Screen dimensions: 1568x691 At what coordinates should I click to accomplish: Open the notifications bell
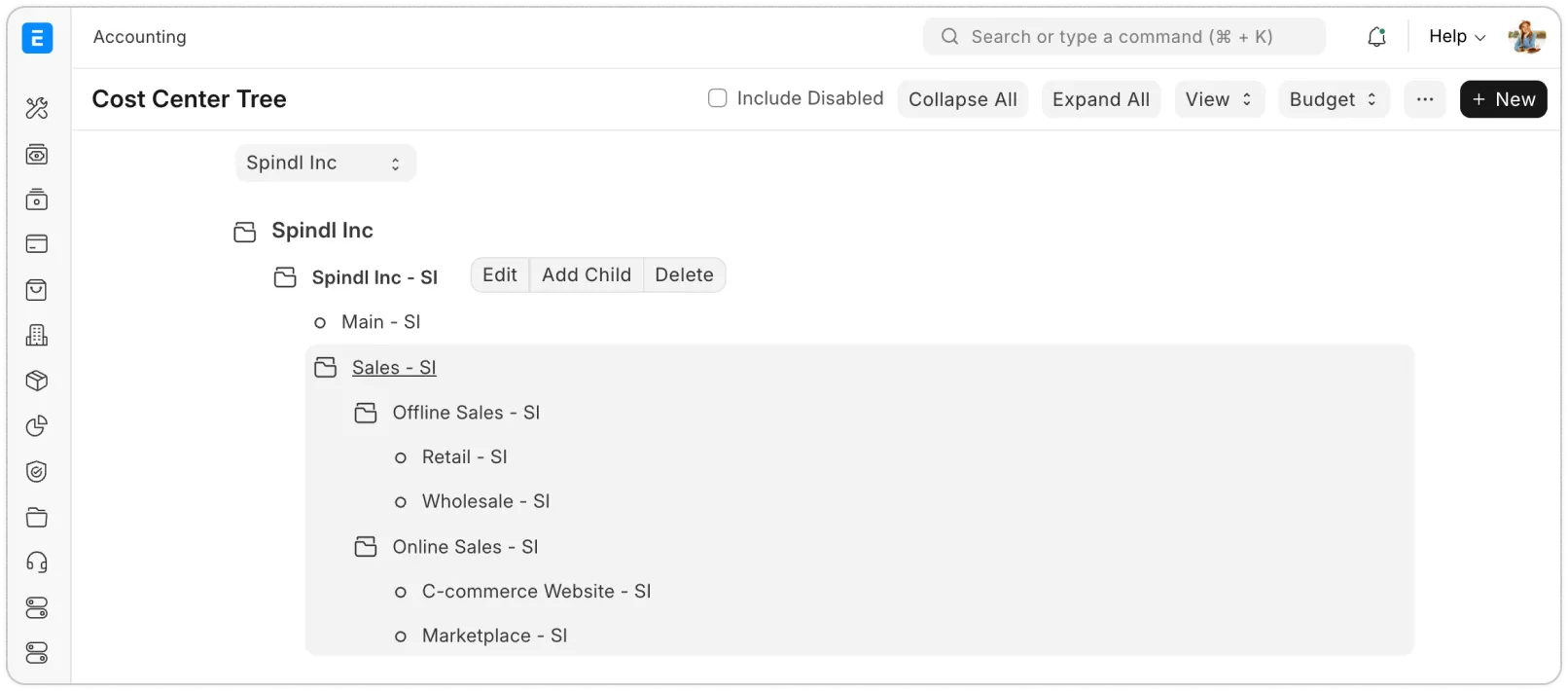pyautogui.click(x=1376, y=37)
